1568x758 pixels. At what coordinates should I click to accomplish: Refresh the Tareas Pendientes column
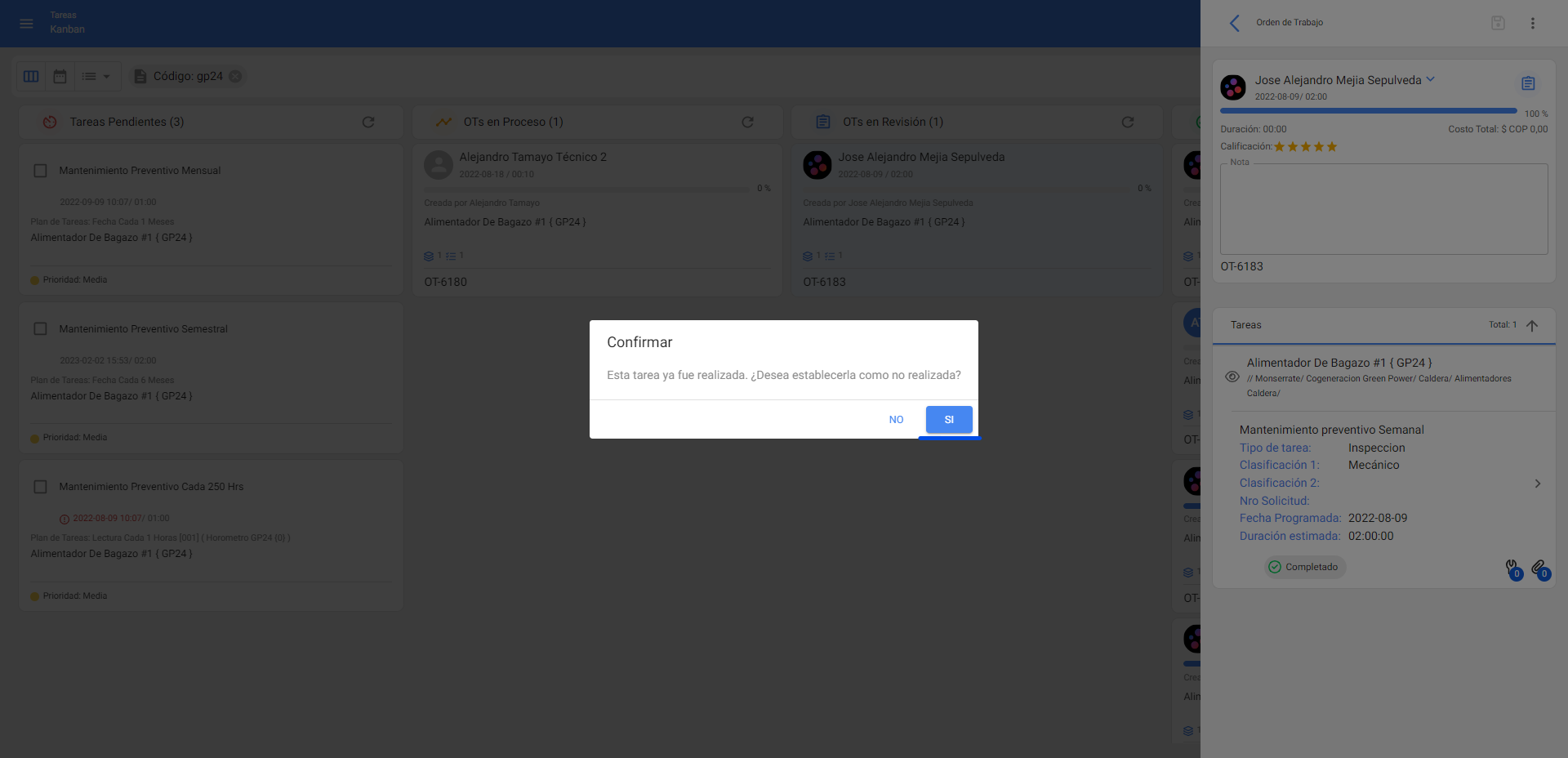pyautogui.click(x=368, y=122)
